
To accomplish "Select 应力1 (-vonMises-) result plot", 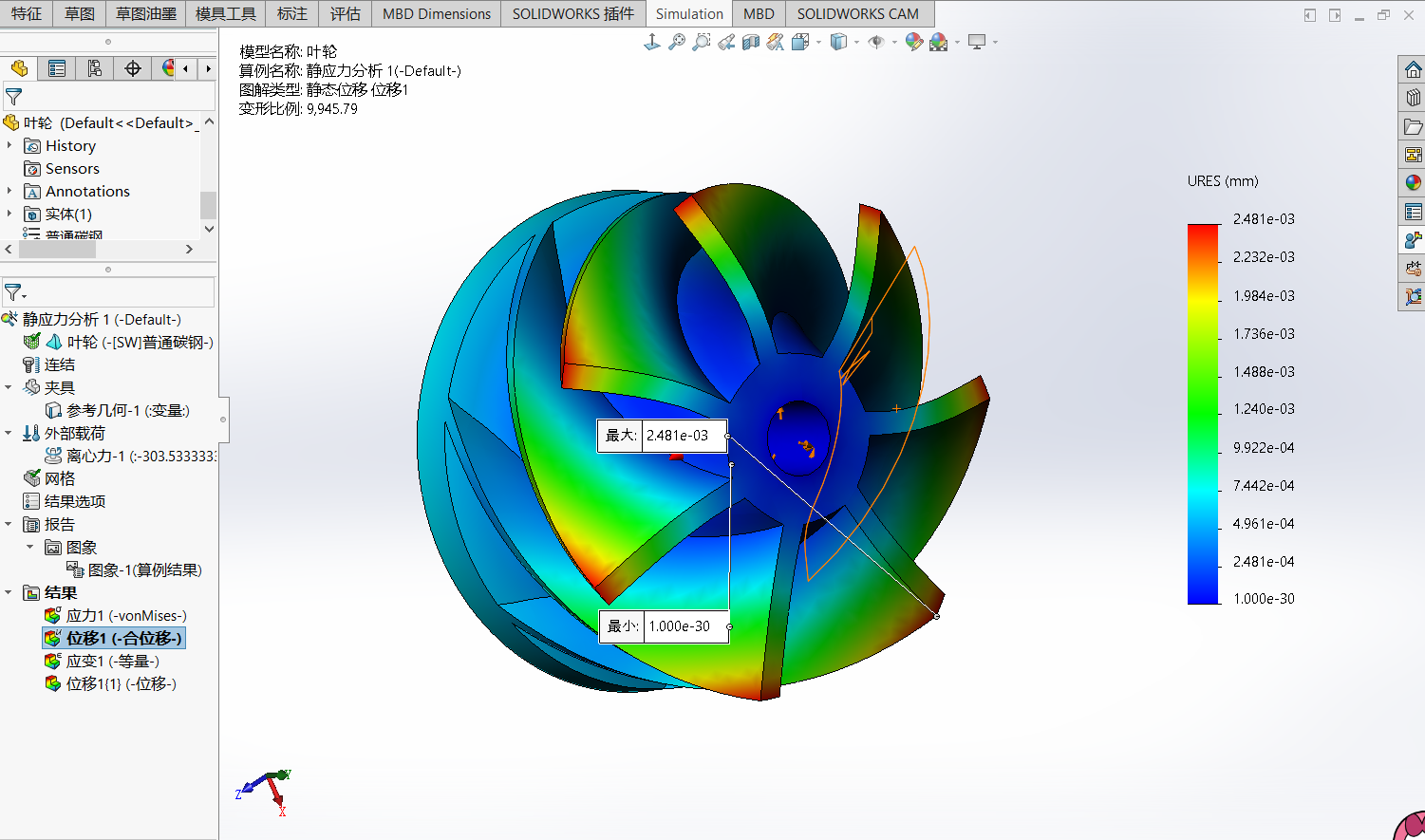I will (x=116, y=615).
